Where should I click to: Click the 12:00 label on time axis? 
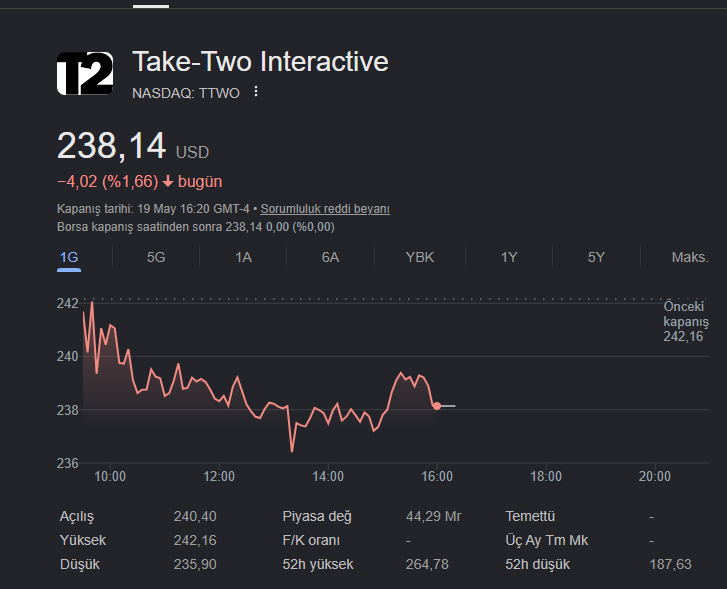(x=219, y=476)
